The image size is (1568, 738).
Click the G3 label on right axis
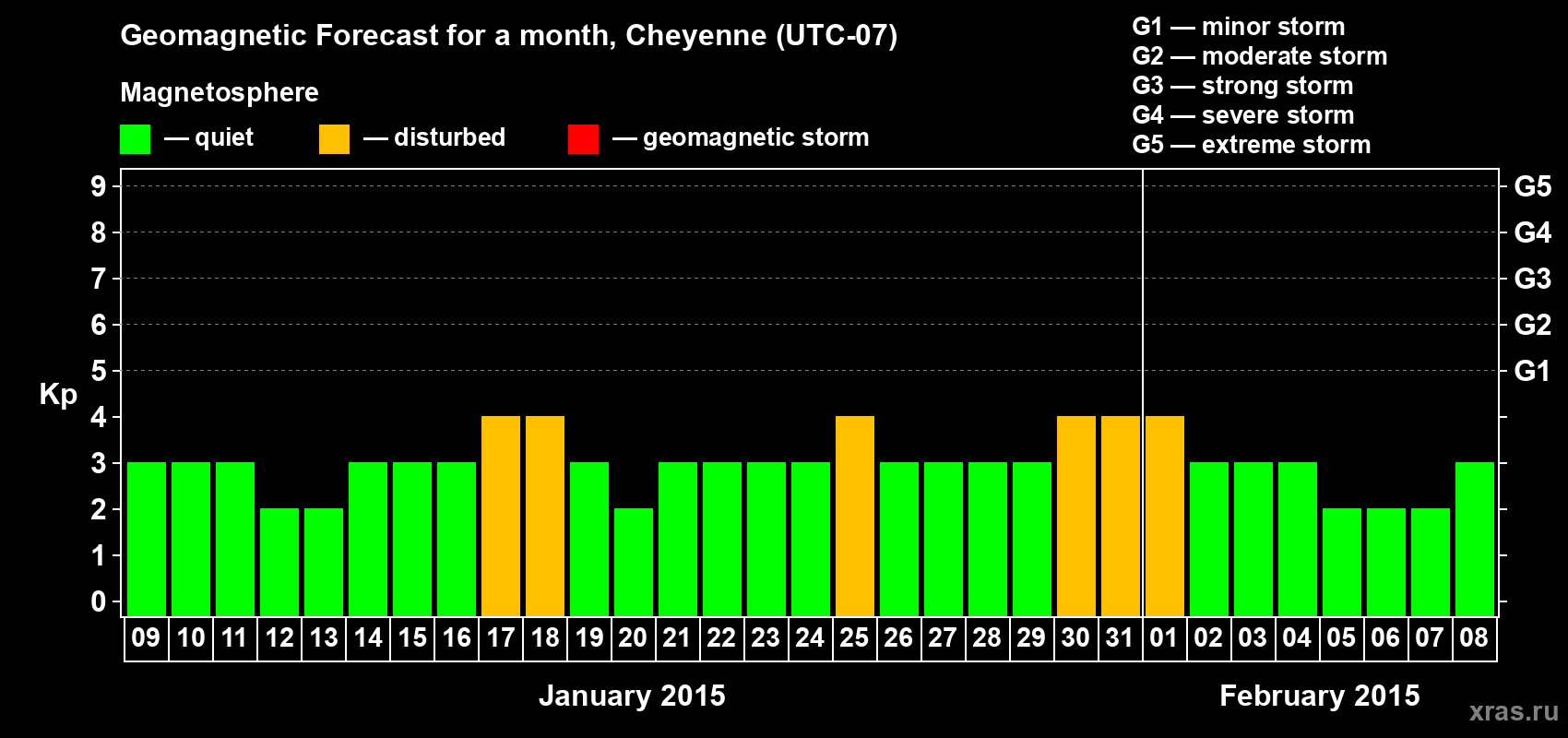coord(1532,279)
